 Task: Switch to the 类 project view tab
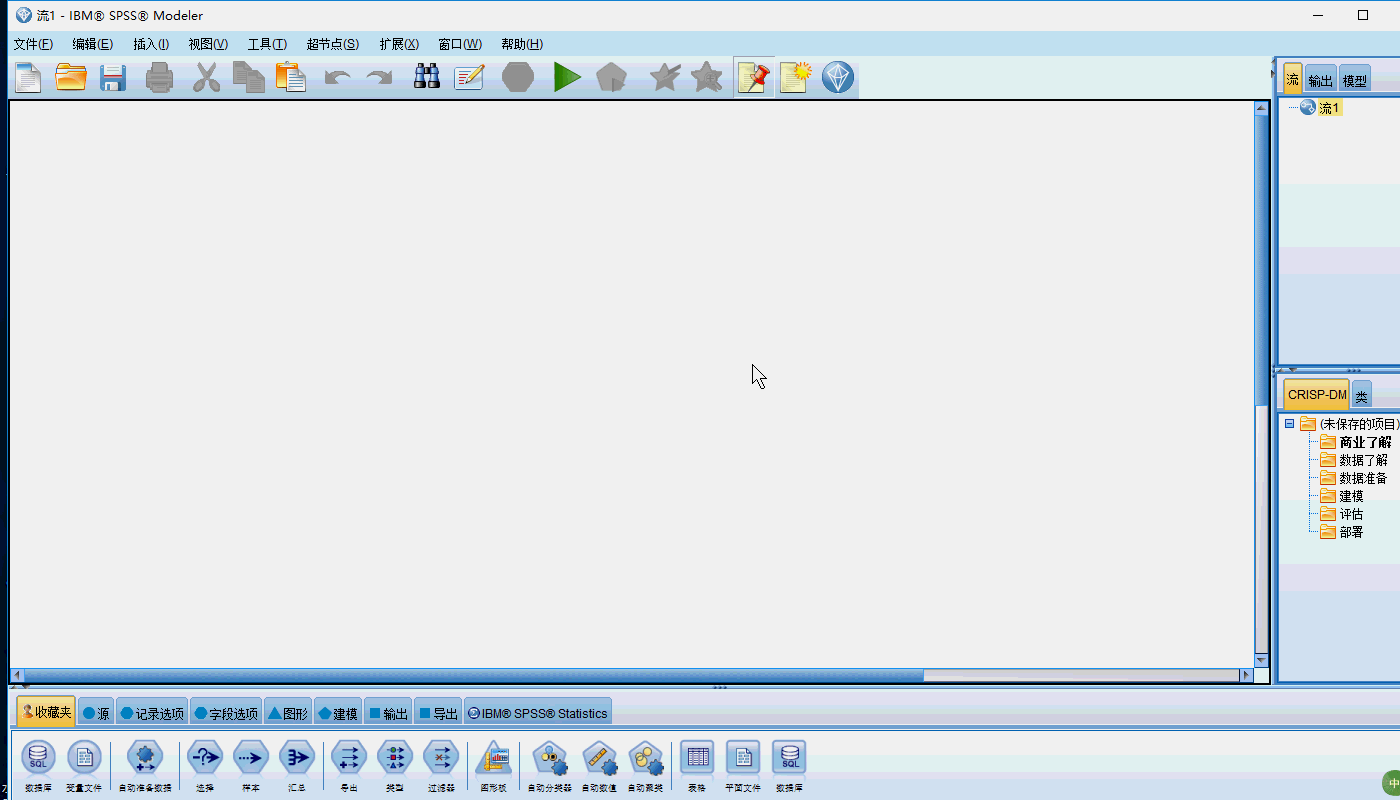coord(1361,396)
